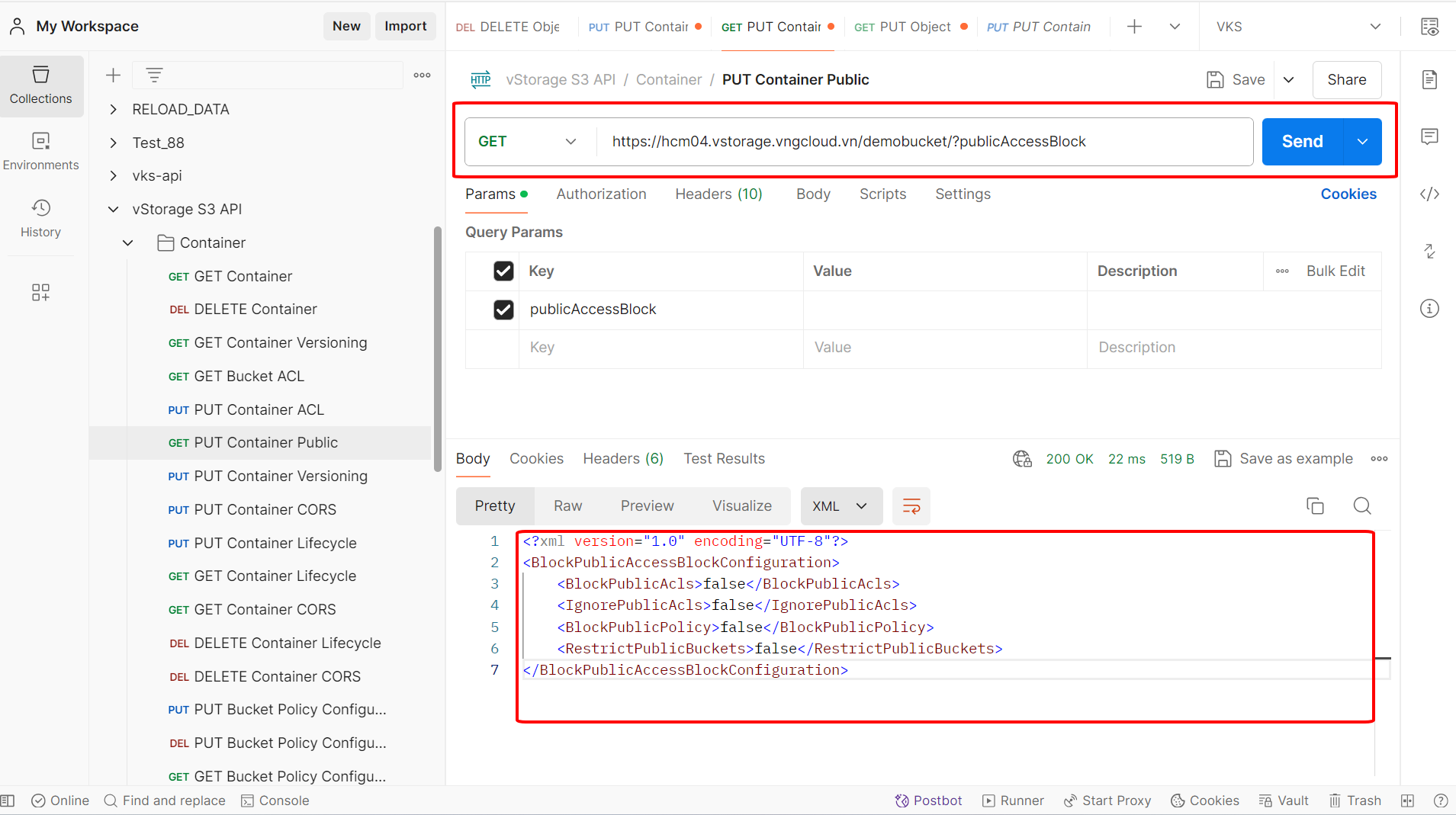
Task: Open the Info icon in right sidebar
Action: 1429,309
